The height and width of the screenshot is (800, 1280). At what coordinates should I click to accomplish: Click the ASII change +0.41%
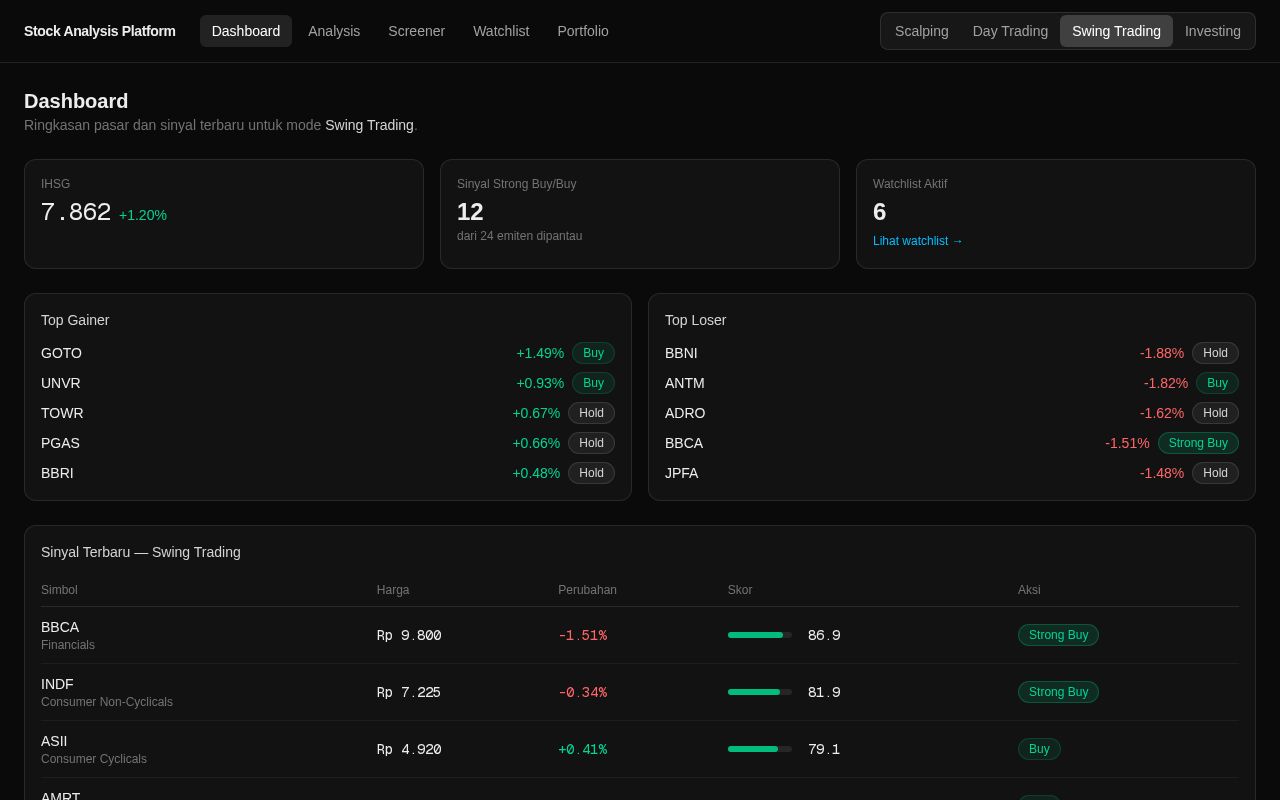tap(582, 749)
